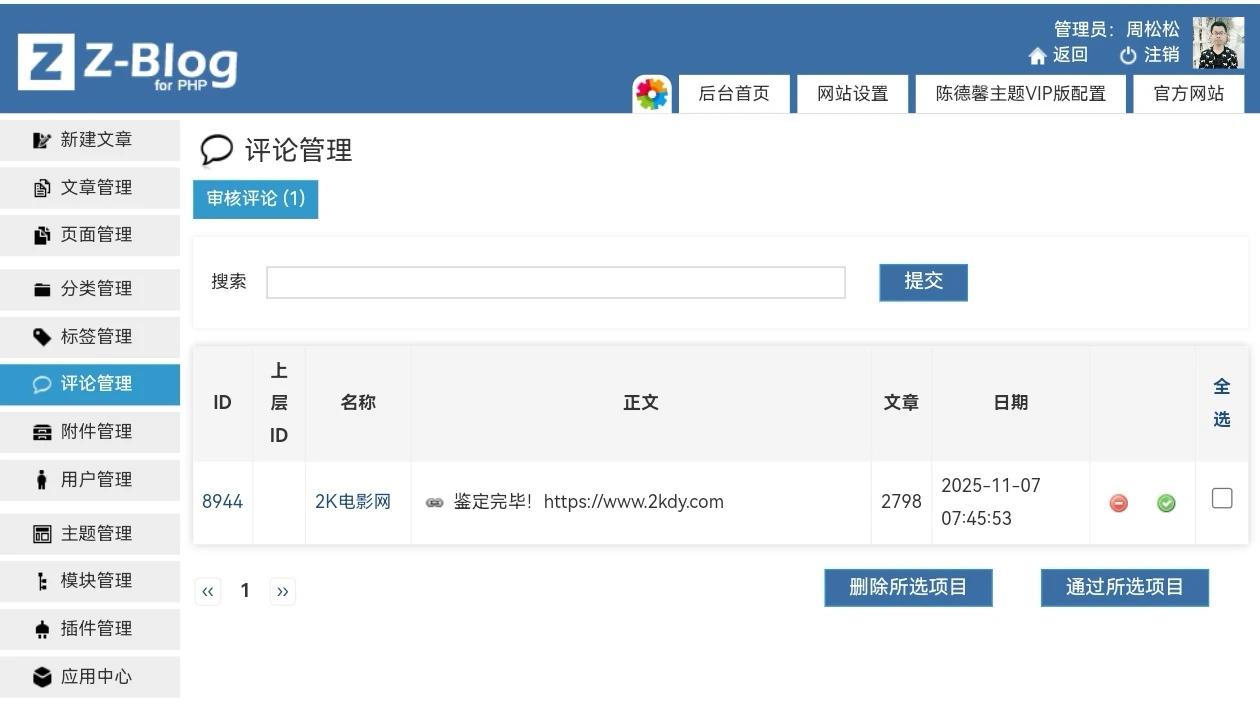The height and width of the screenshot is (716, 1260).
Task: Click the 删除所选项目 button
Action: tap(908, 588)
